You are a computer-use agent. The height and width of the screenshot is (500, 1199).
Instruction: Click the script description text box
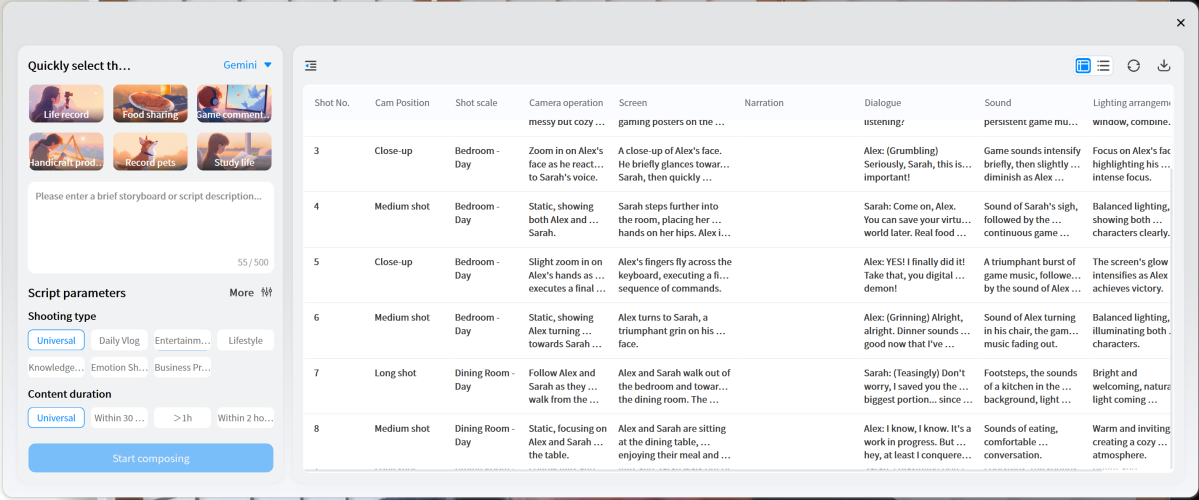150,225
